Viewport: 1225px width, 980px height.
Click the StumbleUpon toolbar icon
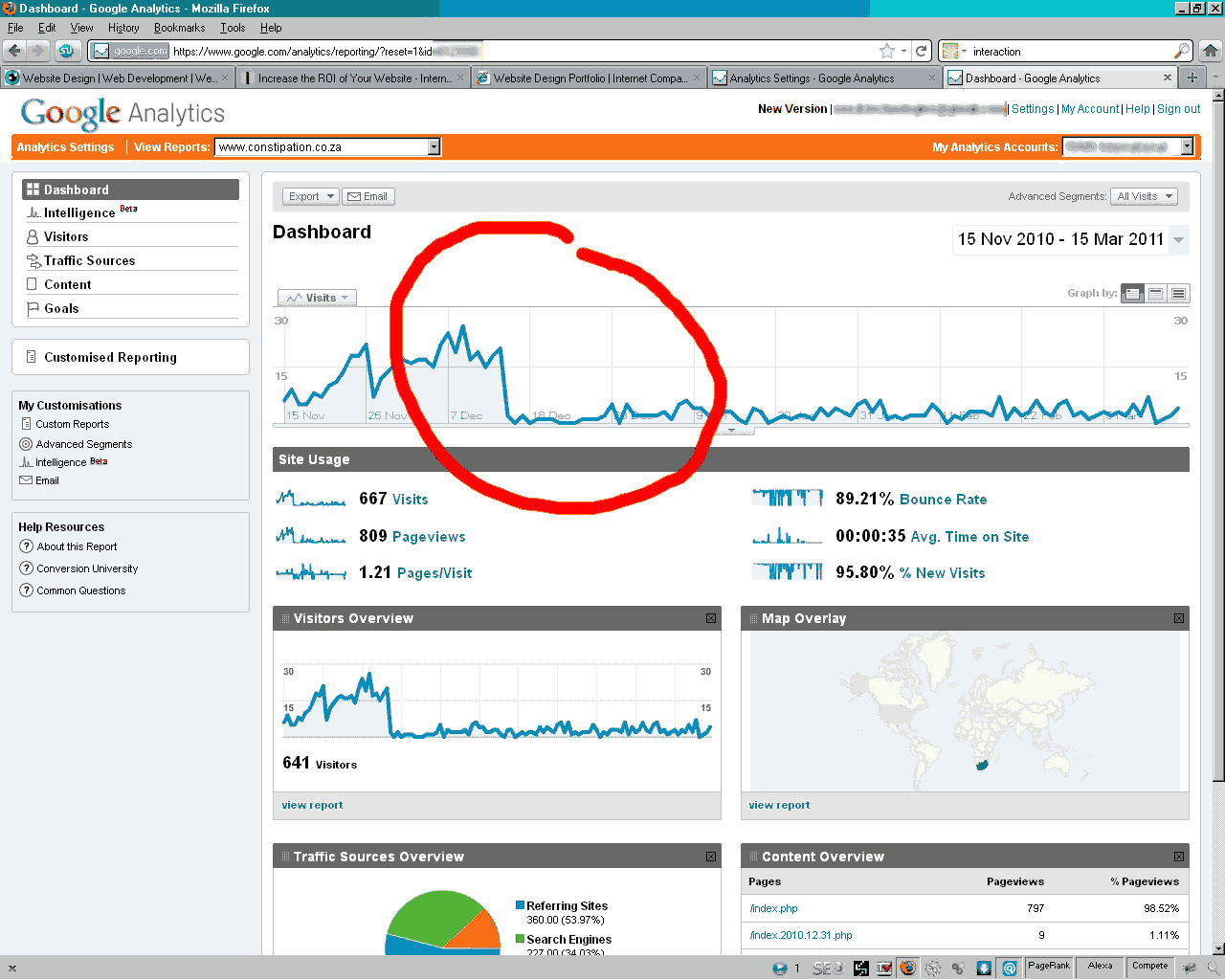tap(66, 51)
